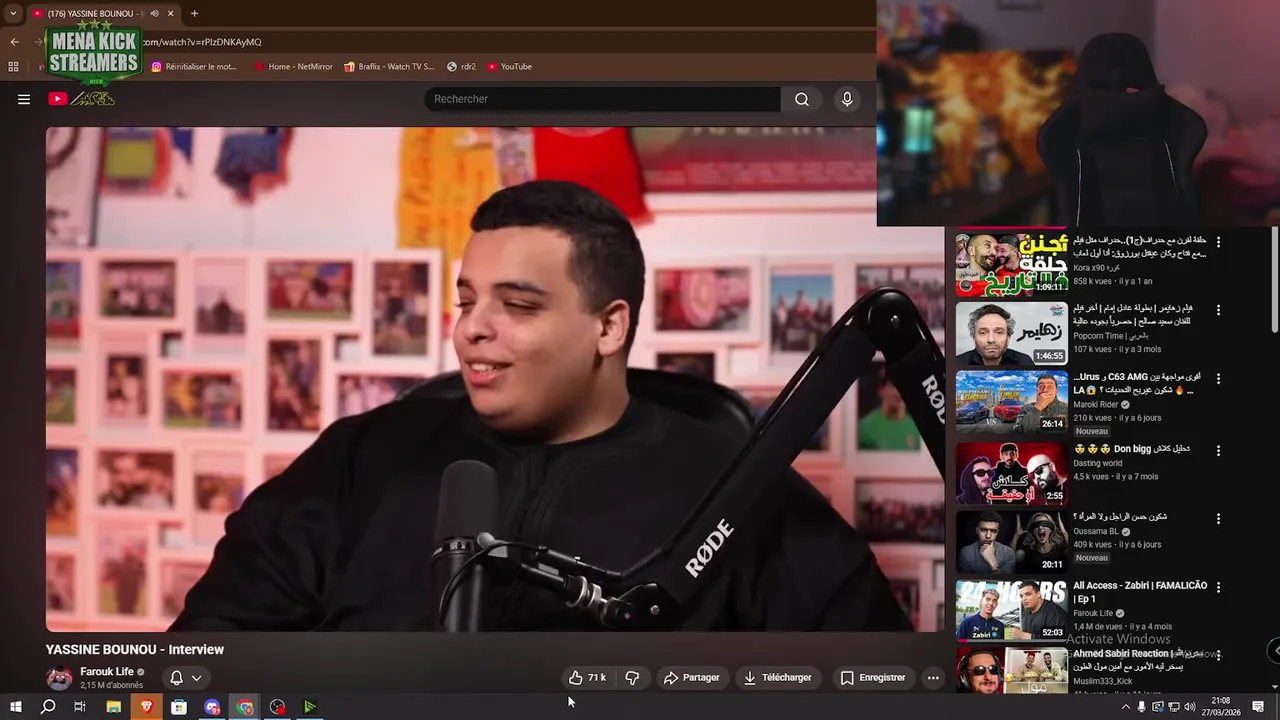Play the Oussama BL 20:11 video thumbnail

point(1011,542)
